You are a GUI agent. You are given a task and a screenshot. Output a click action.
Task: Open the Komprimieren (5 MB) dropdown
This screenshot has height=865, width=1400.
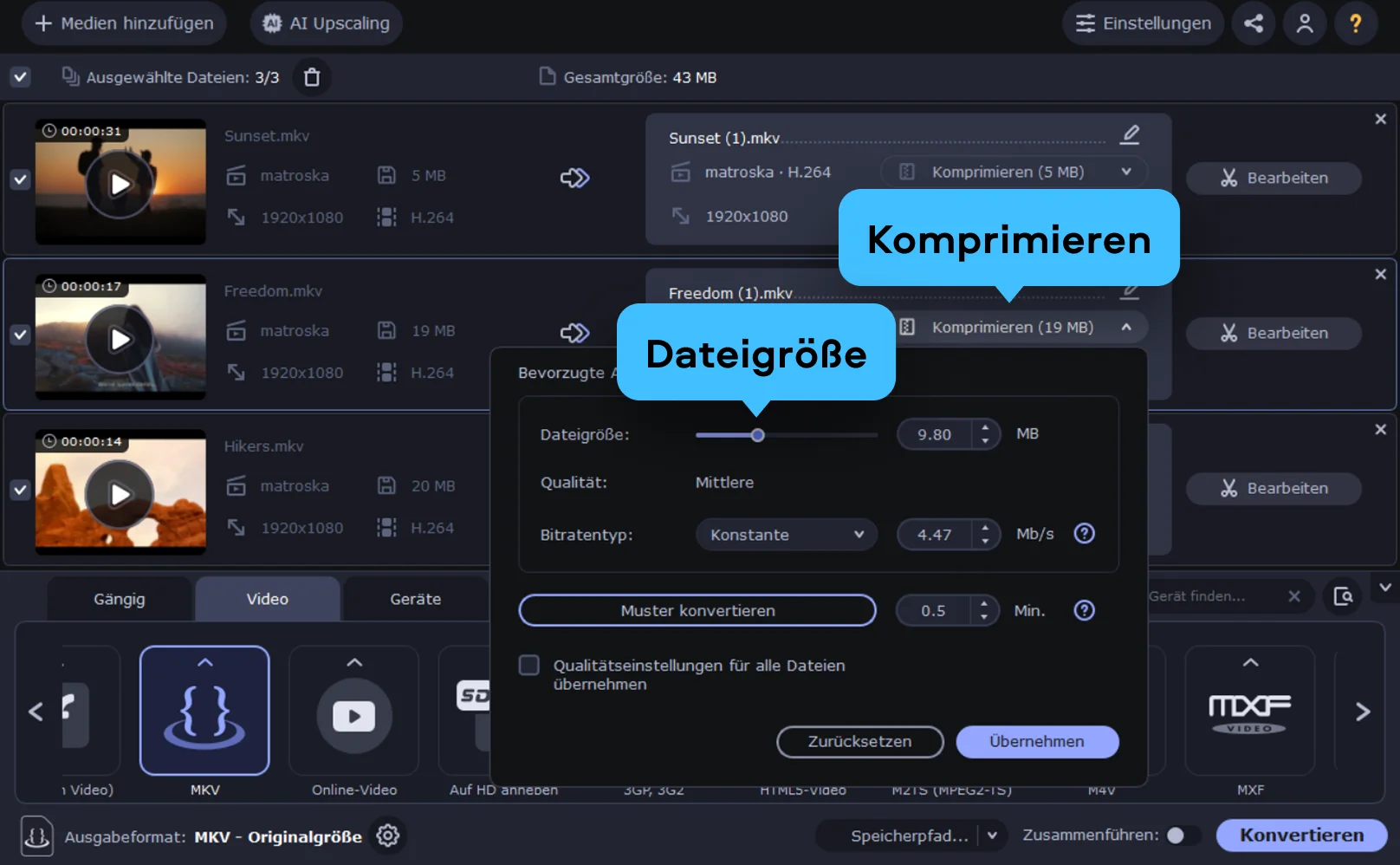tap(1014, 172)
